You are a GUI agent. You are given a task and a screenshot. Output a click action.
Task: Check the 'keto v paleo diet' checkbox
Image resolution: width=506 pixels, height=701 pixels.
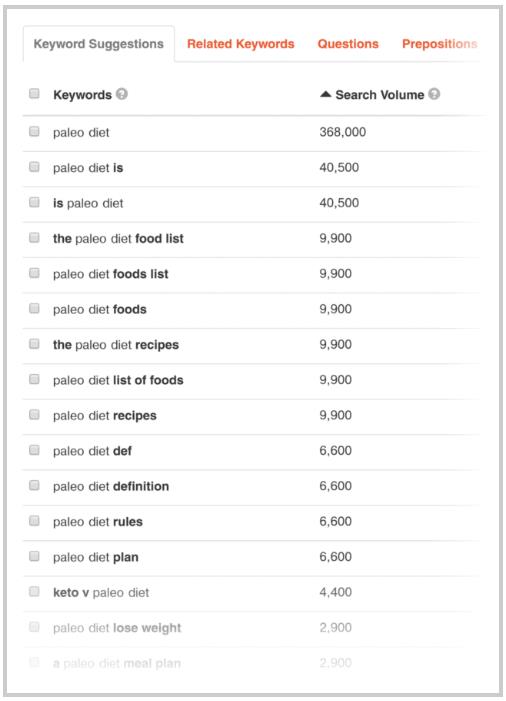click(34, 591)
